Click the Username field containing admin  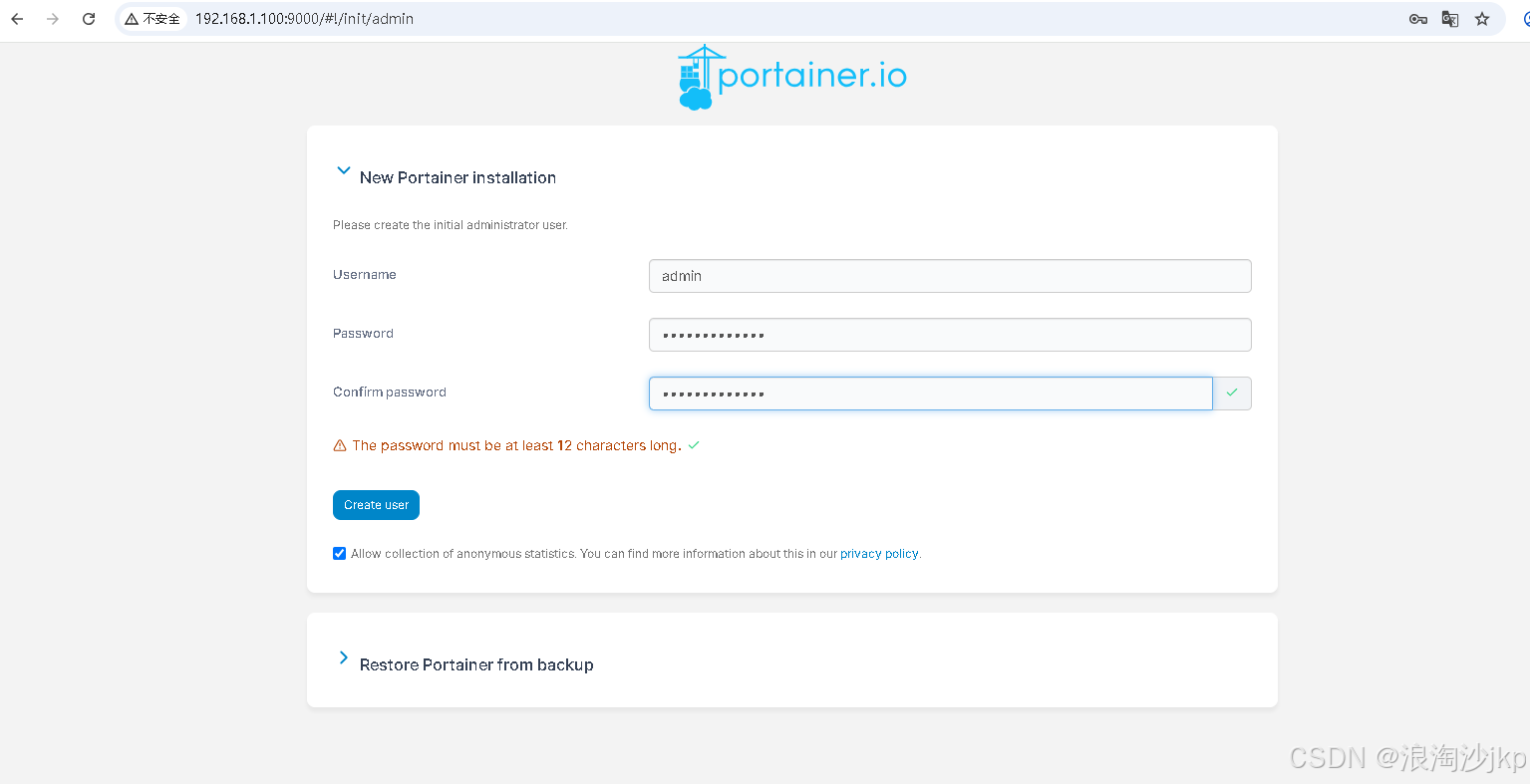pyautogui.click(x=950, y=276)
